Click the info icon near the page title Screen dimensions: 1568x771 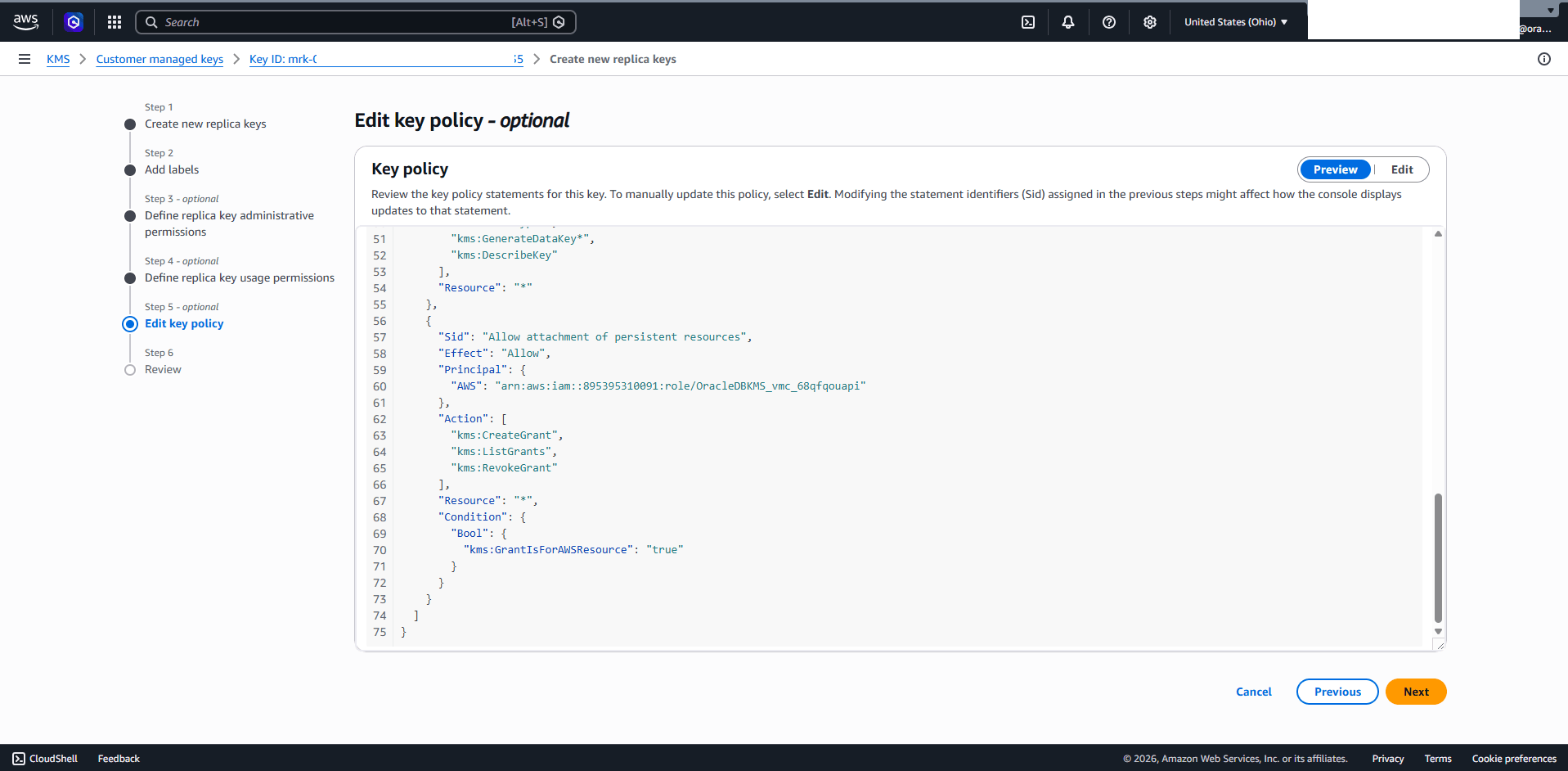pyautogui.click(x=1544, y=59)
